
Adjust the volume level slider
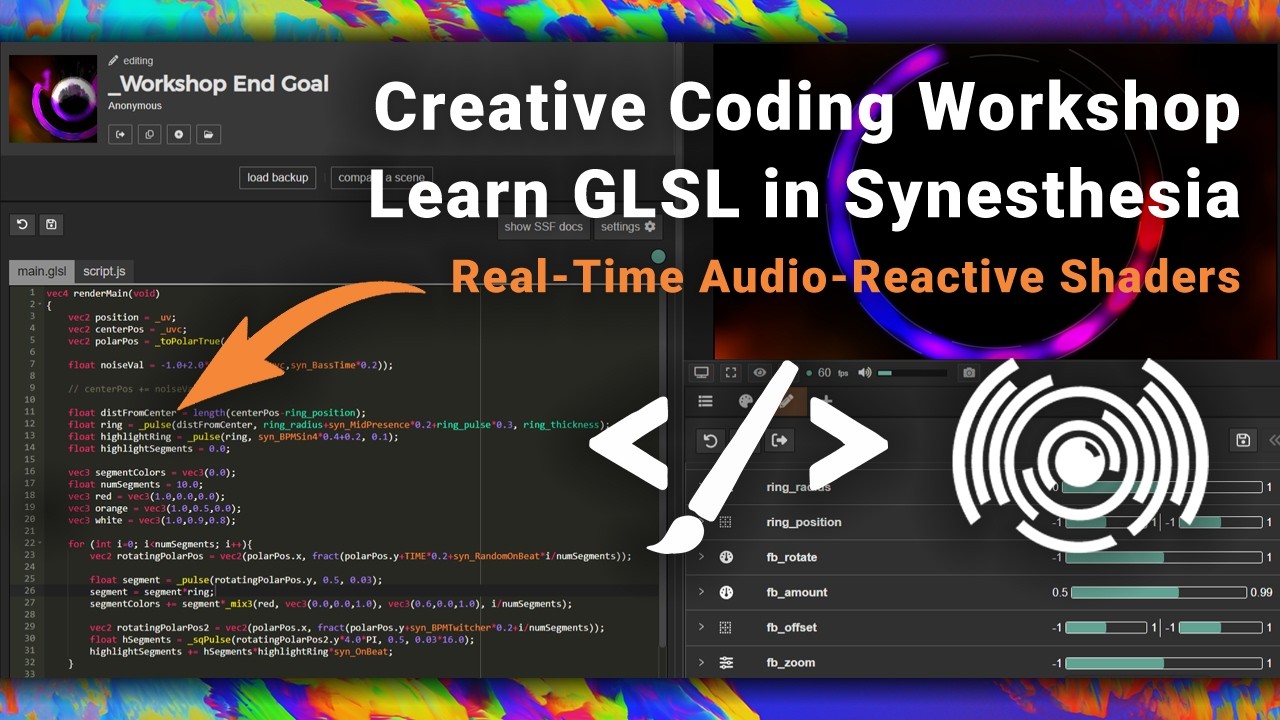pyautogui.click(x=912, y=373)
